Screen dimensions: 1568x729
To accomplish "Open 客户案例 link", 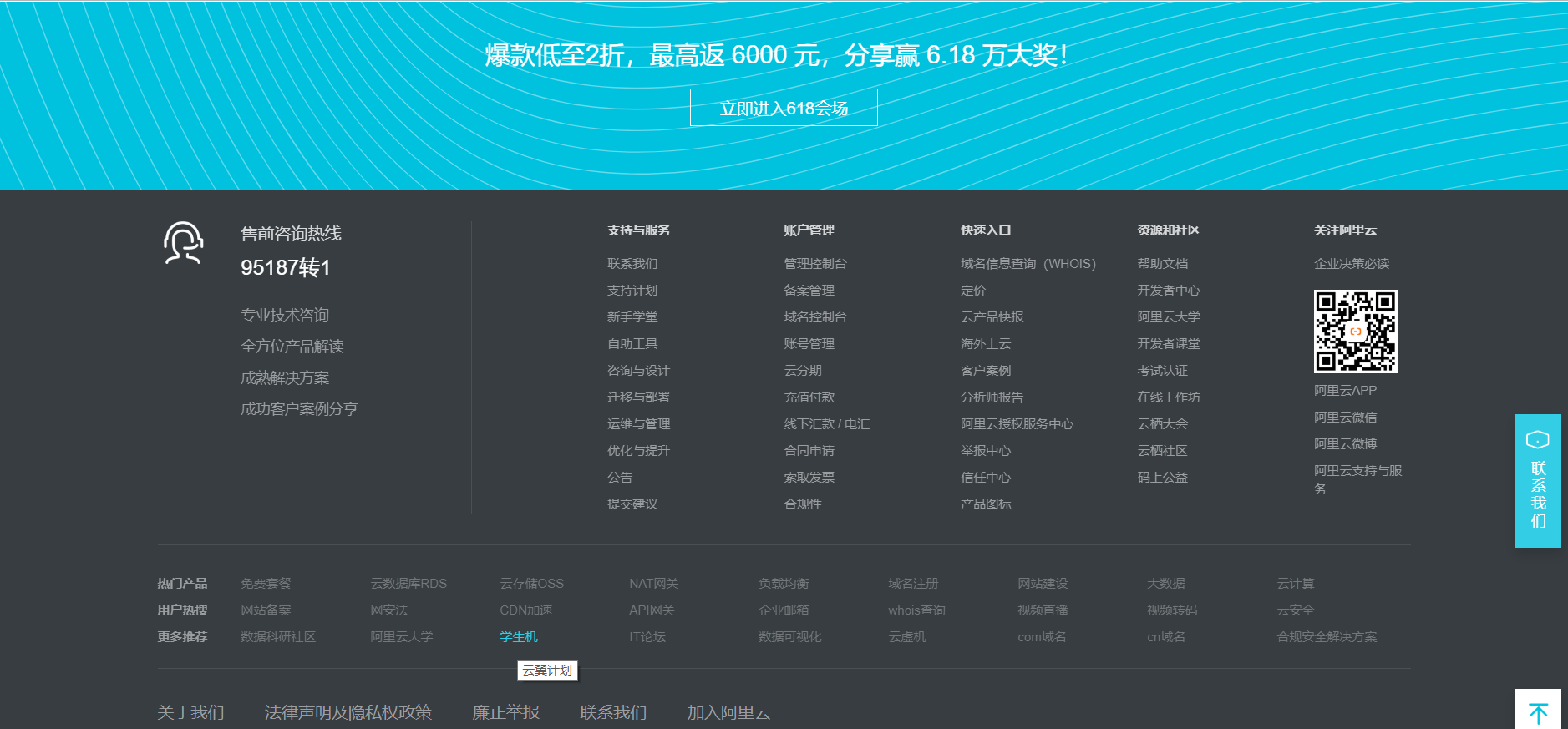I will click(986, 371).
